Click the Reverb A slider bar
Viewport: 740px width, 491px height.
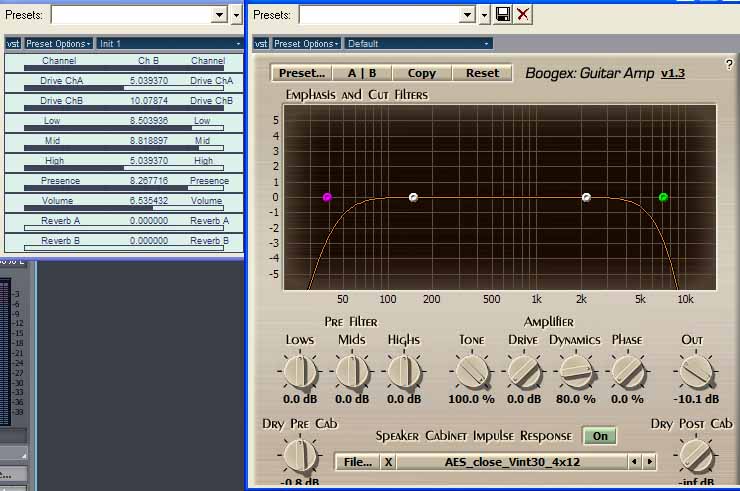[124, 228]
